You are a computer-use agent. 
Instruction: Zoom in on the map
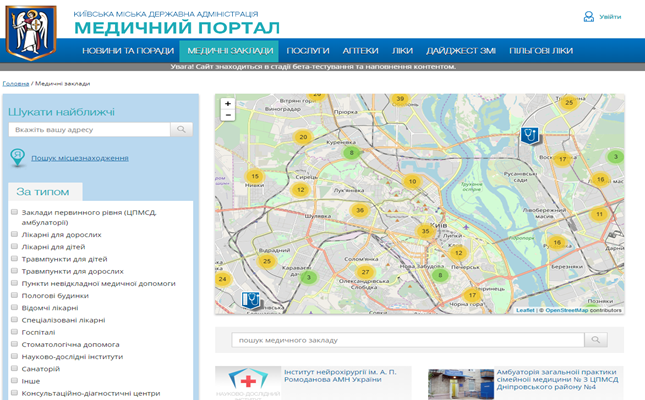point(228,104)
